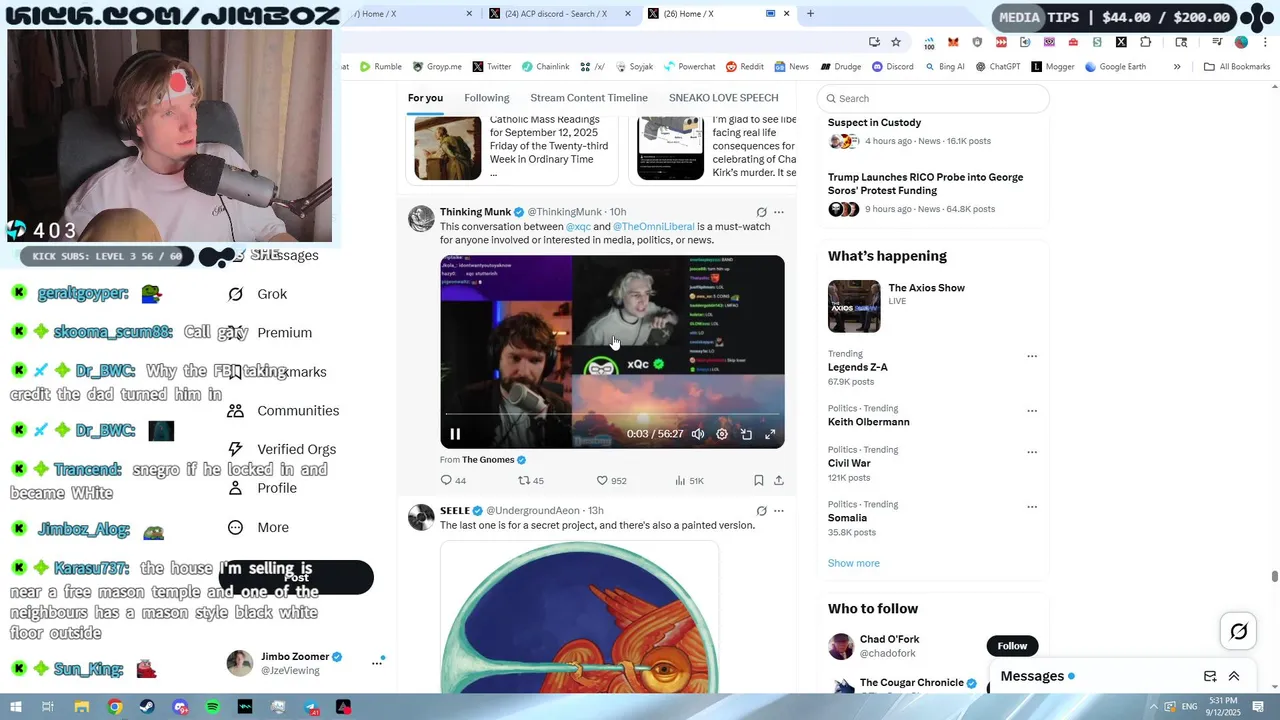
Task: Reply to the Thinking Munk post
Action: (x=453, y=481)
